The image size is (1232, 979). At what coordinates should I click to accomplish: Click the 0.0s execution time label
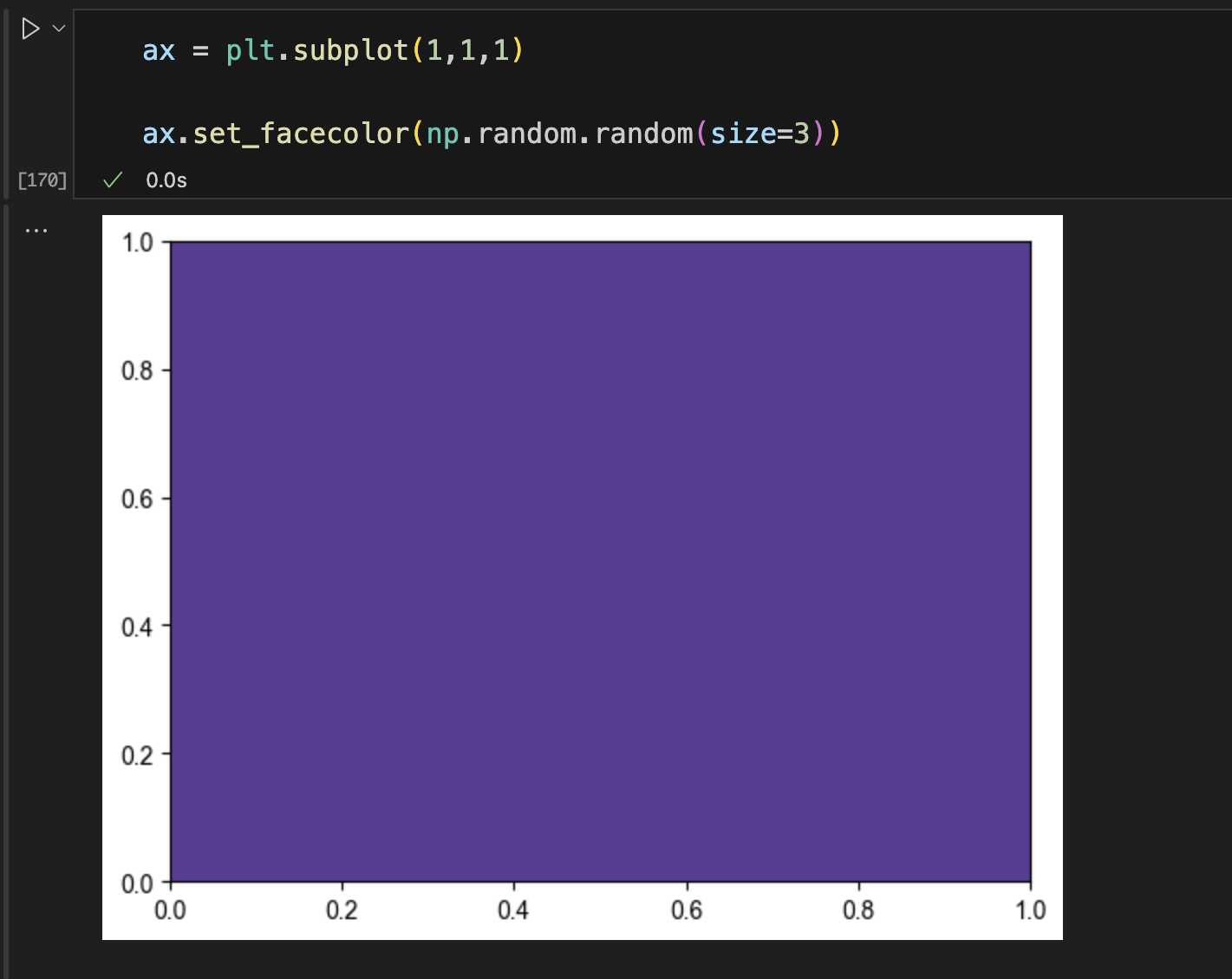[x=166, y=180]
